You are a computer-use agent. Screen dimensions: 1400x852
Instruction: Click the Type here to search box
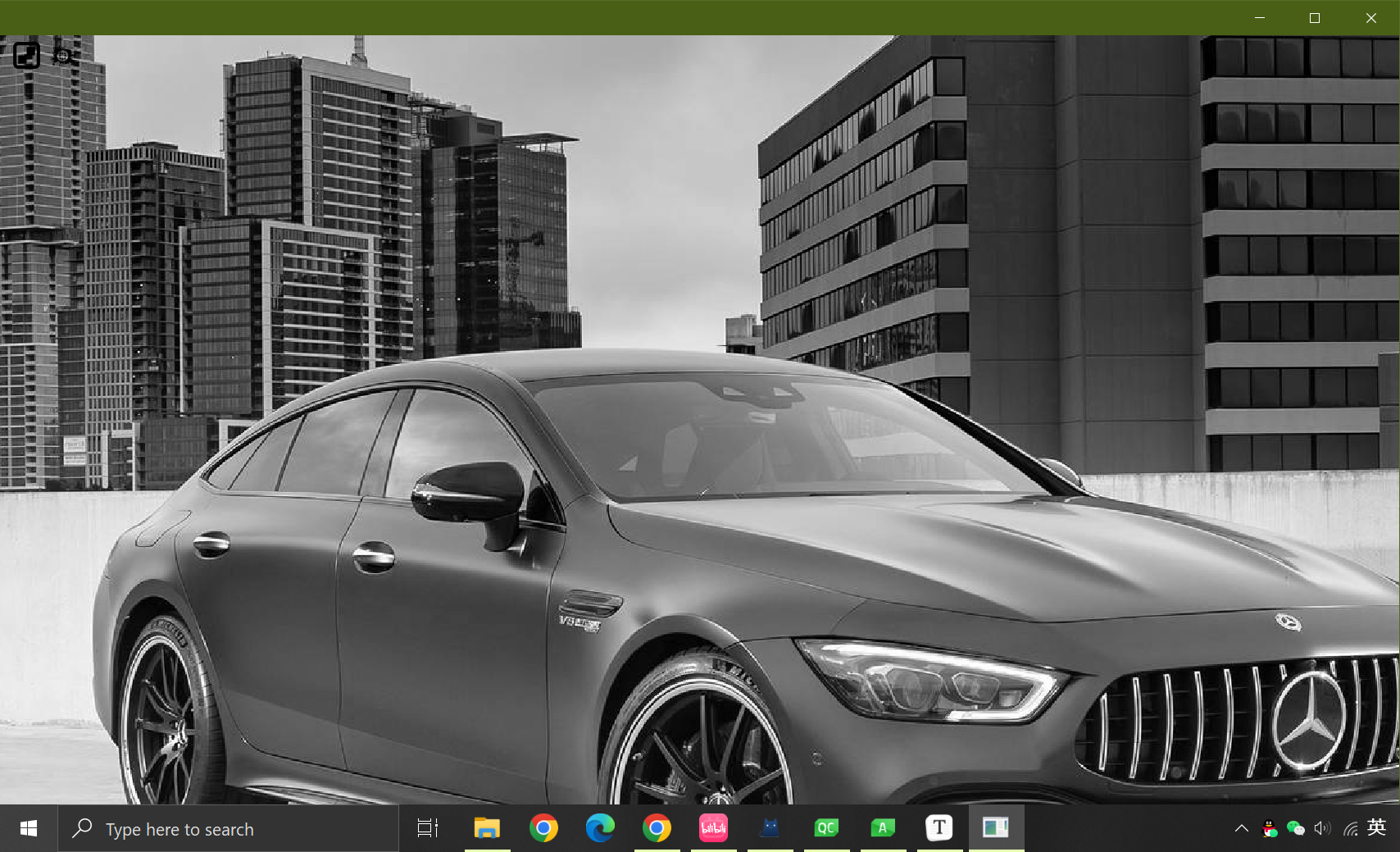pos(229,829)
